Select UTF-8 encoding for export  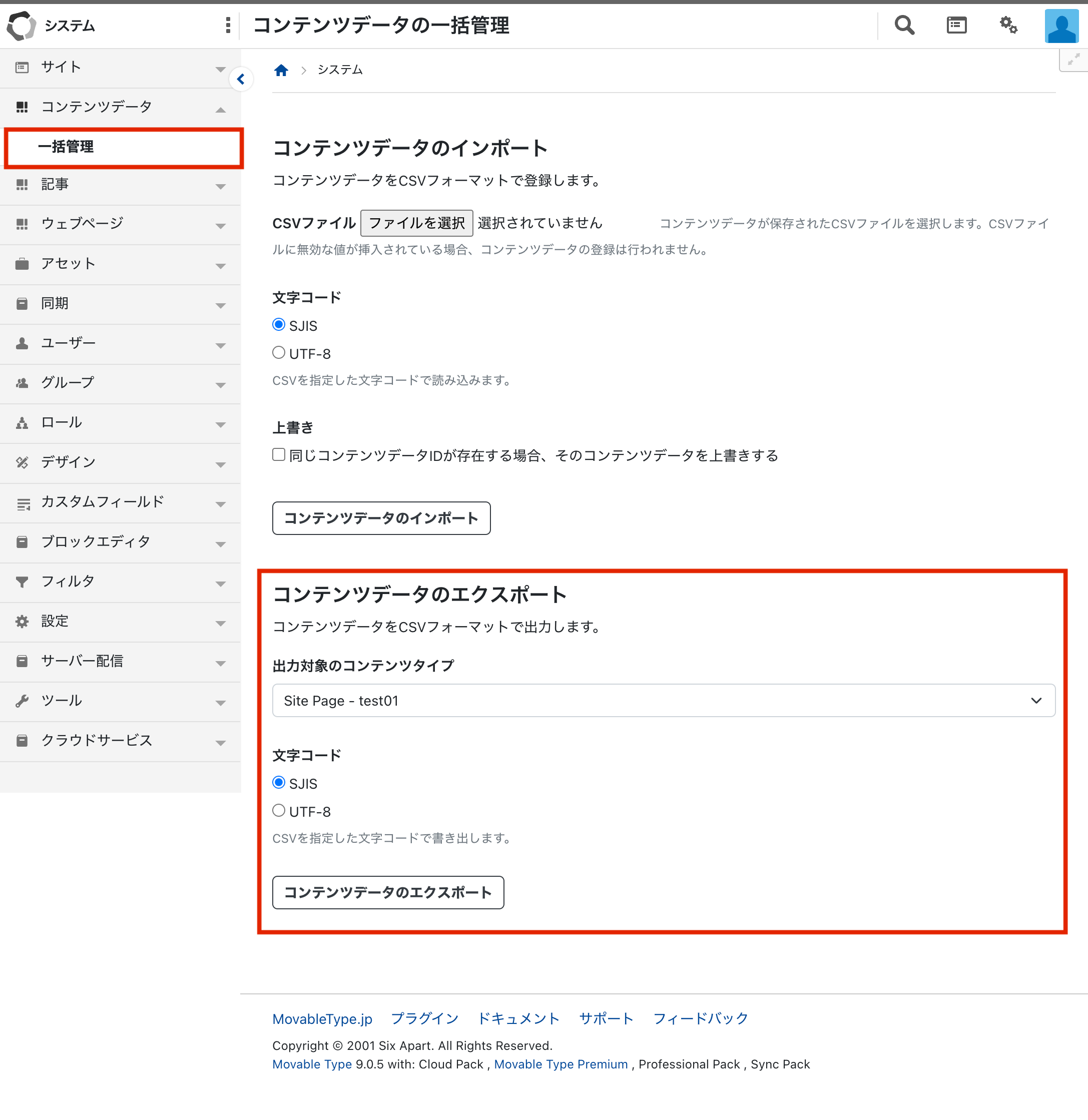(x=279, y=811)
